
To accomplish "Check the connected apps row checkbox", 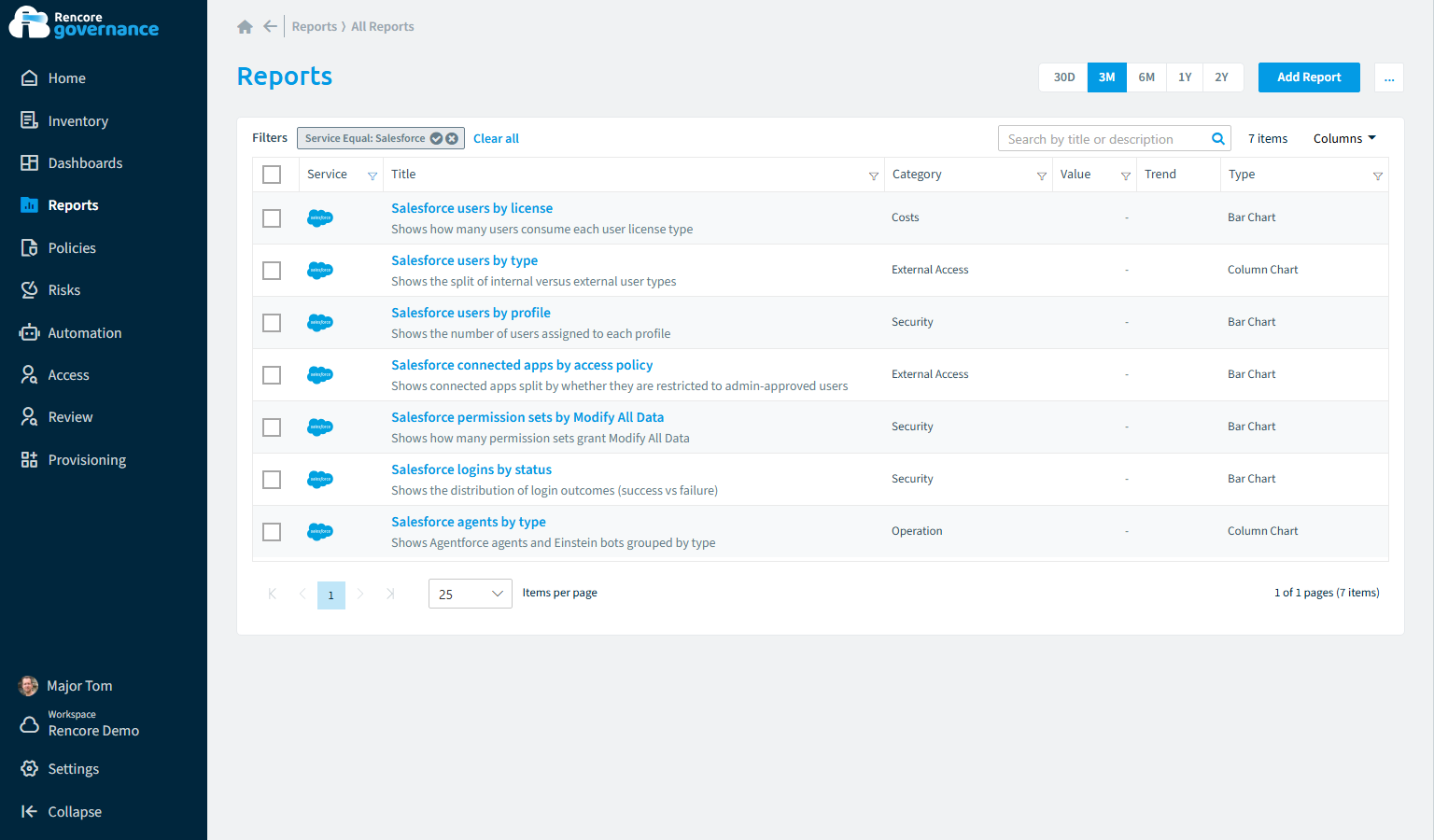I will (272, 375).
